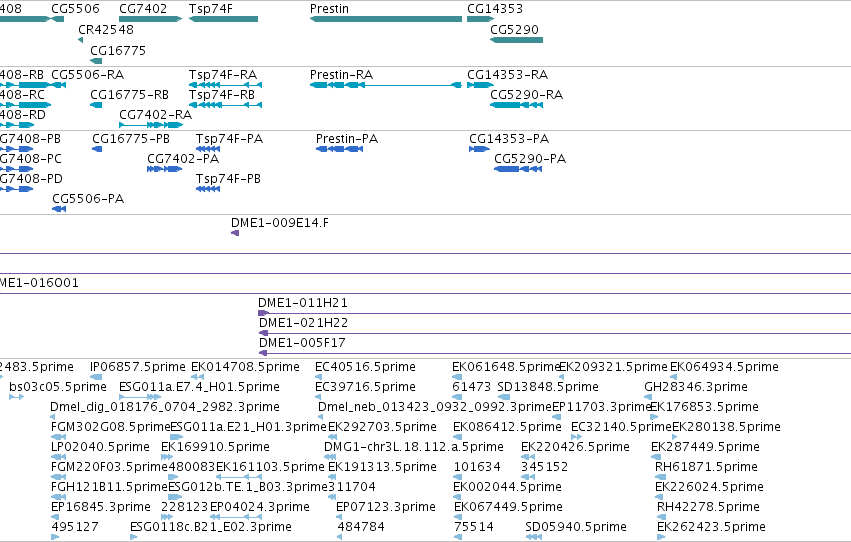Viewport: 851px width, 542px height.
Task: Click protein CG7402-PA label
Action: [183, 158]
